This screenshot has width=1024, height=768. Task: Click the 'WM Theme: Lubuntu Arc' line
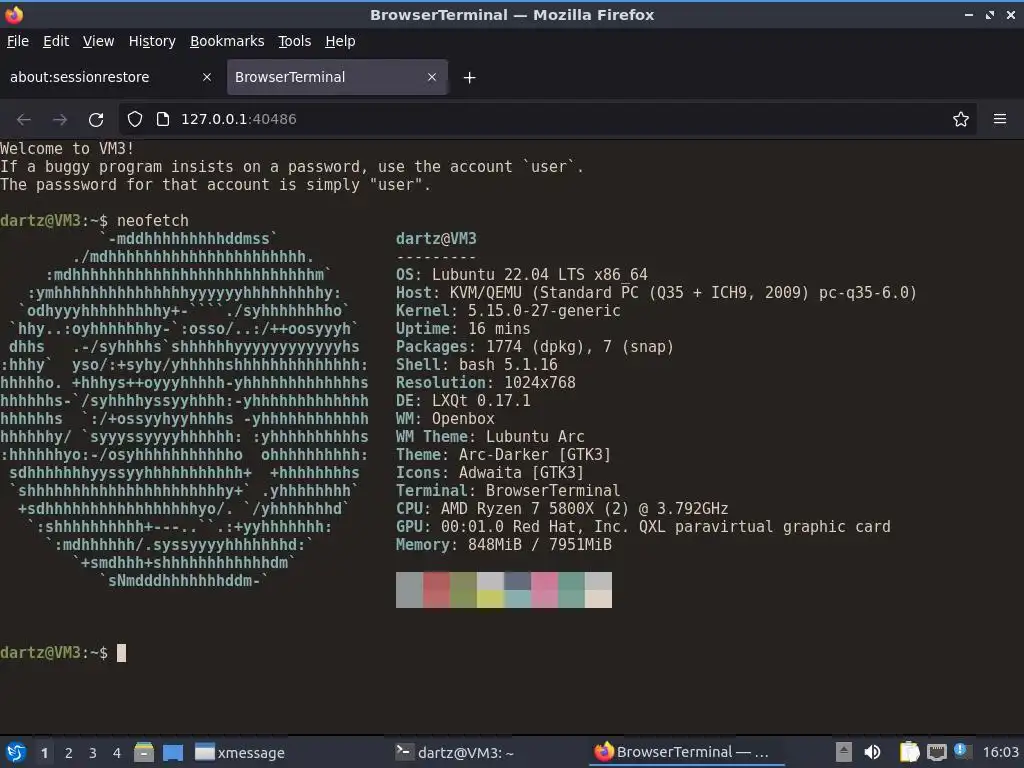[490, 437]
